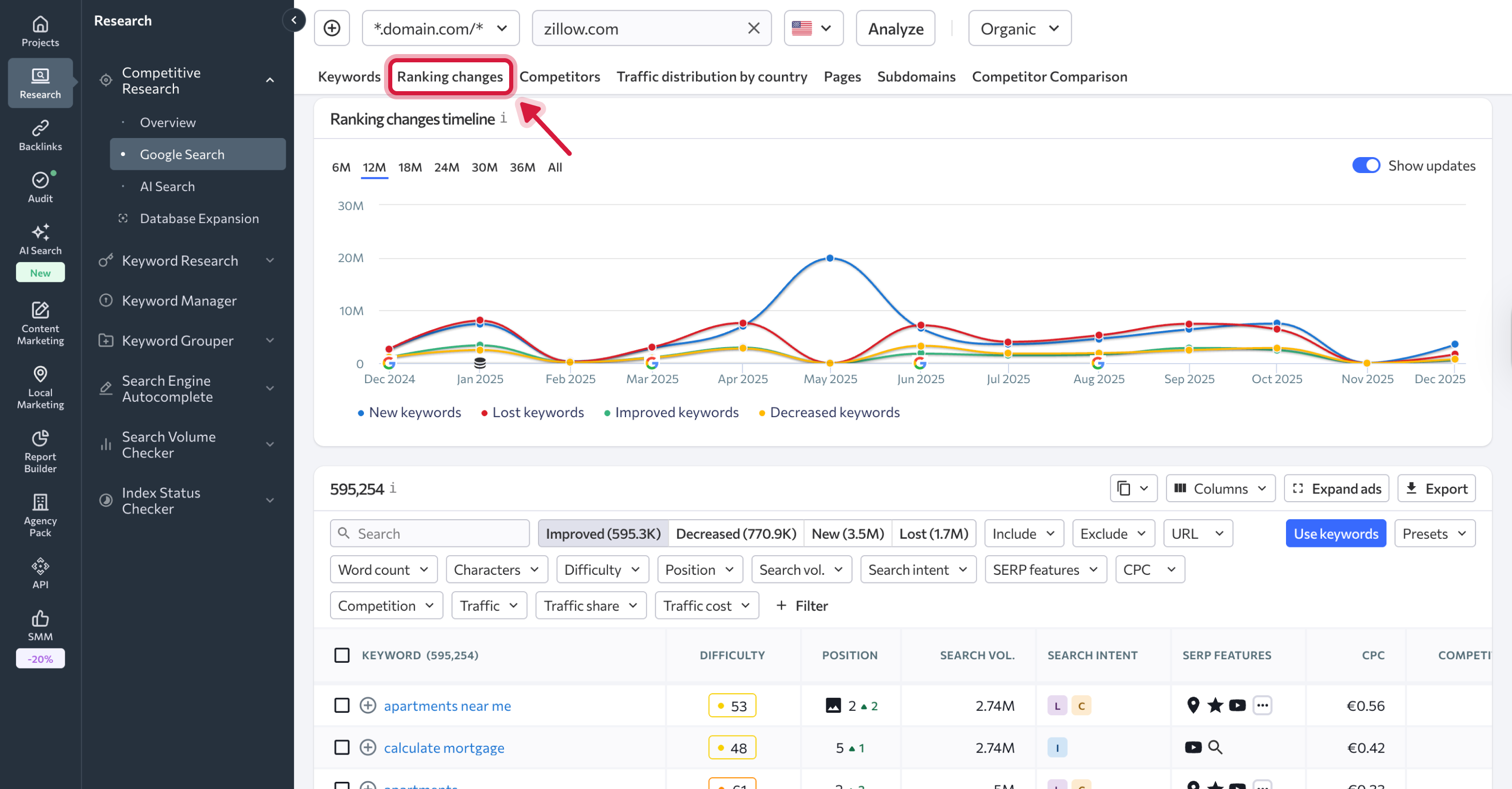Screen dimensions: 1512x789
Task: Open the calculate mortgage keyword link
Action: point(444,747)
